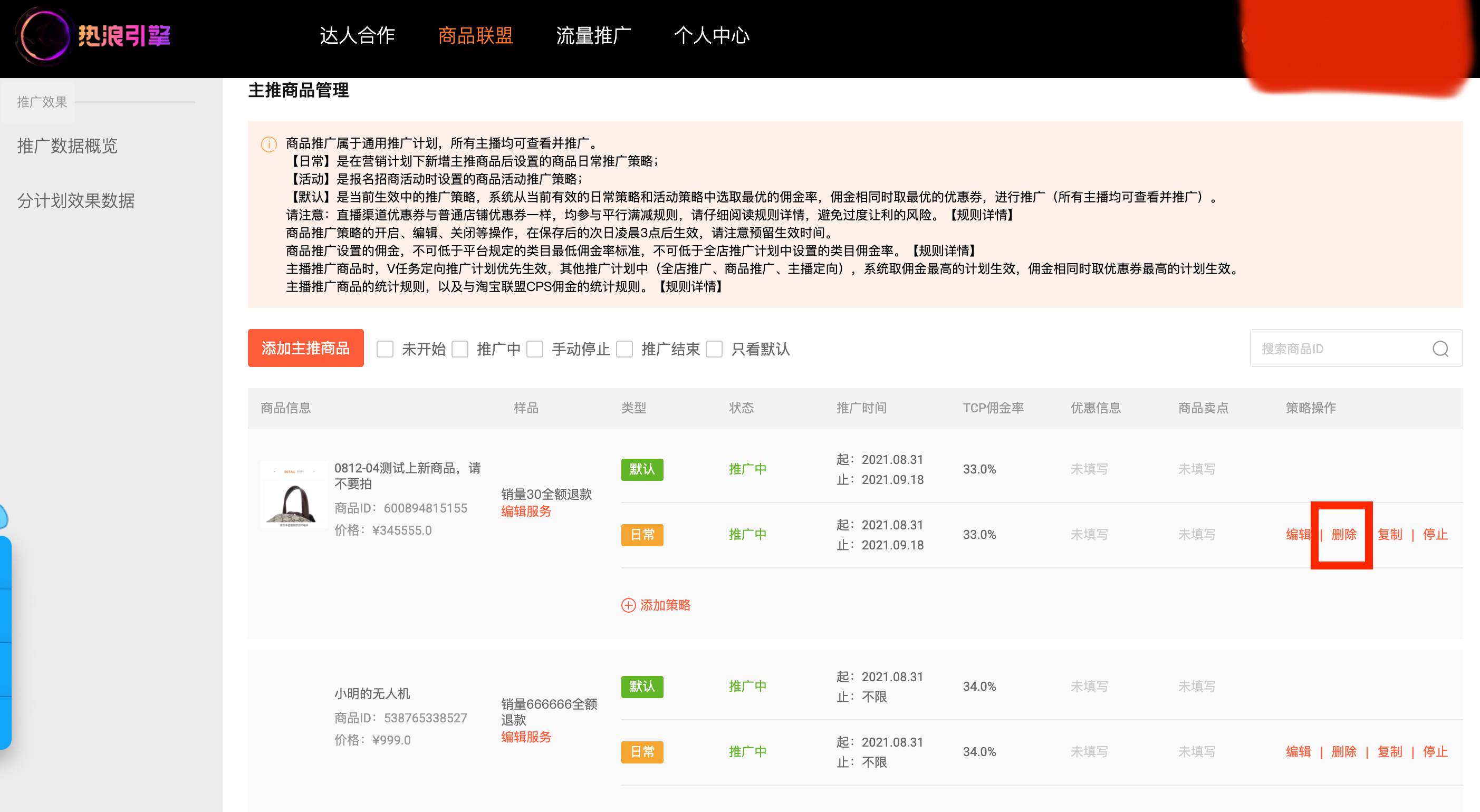Viewport: 1480px width, 812px height.
Task: Click the 添加主推商品 button
Action: tap(306, 348)
